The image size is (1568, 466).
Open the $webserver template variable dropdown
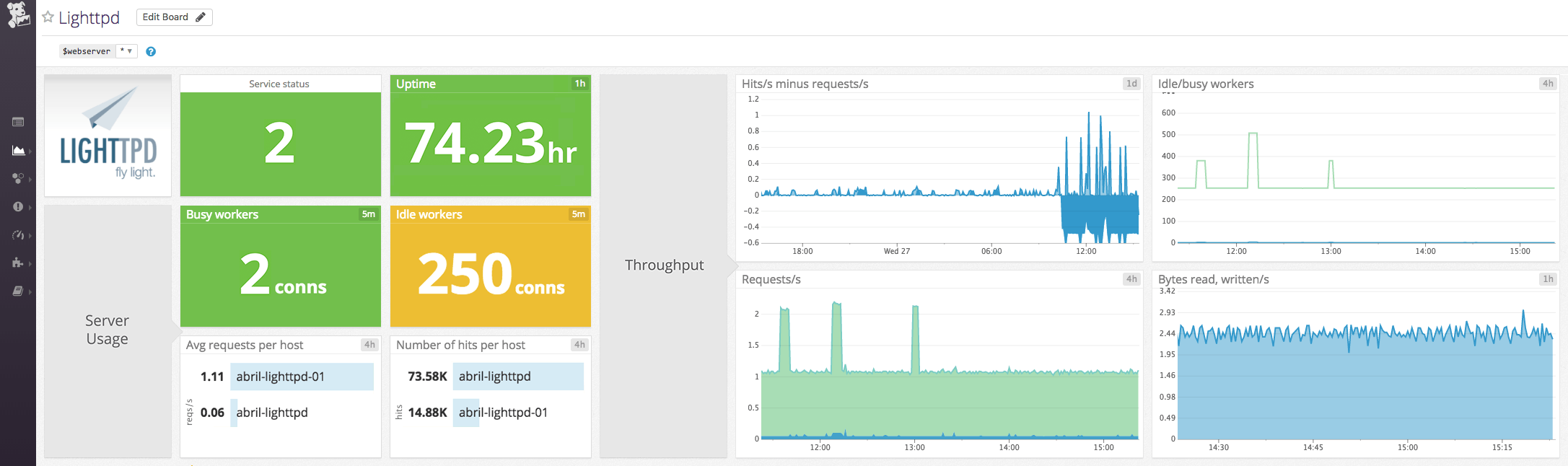click(x=126, y=51)
